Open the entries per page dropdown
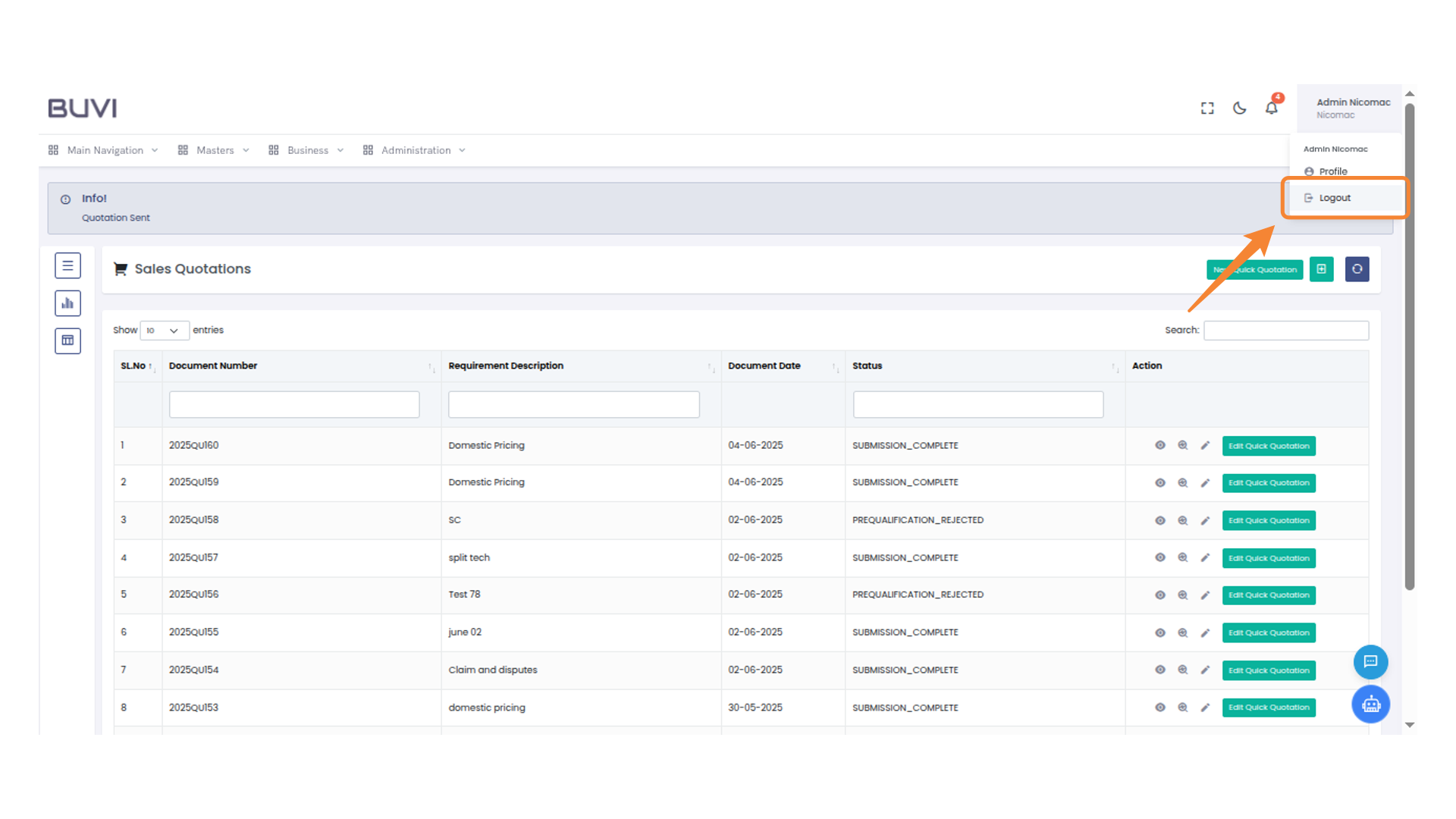This screenshot has width=1456, height=819. click(164, 331)
